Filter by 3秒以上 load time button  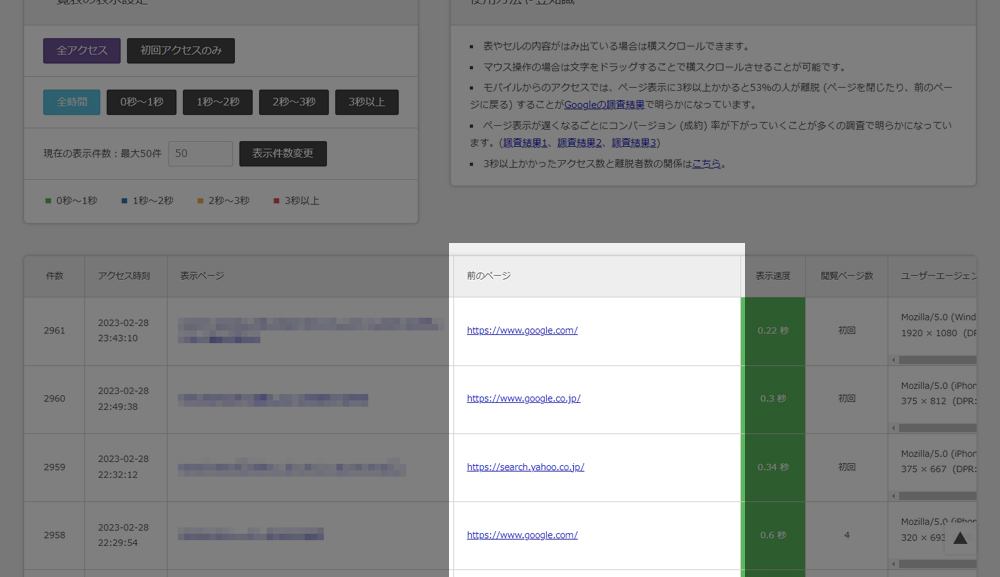[367, 102]
